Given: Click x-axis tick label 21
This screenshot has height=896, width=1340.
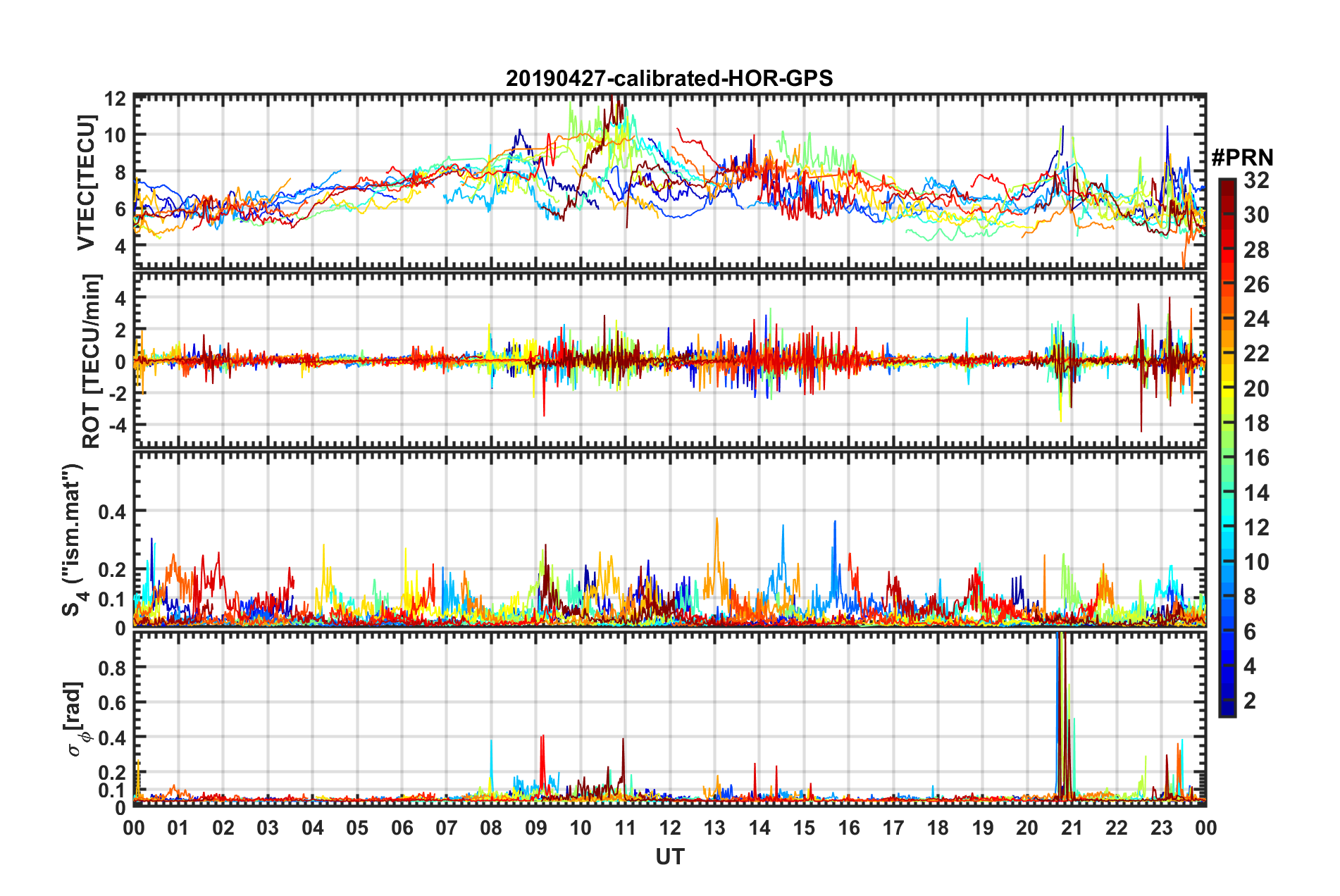Looking at the screenshot, I should (1072, 827).
